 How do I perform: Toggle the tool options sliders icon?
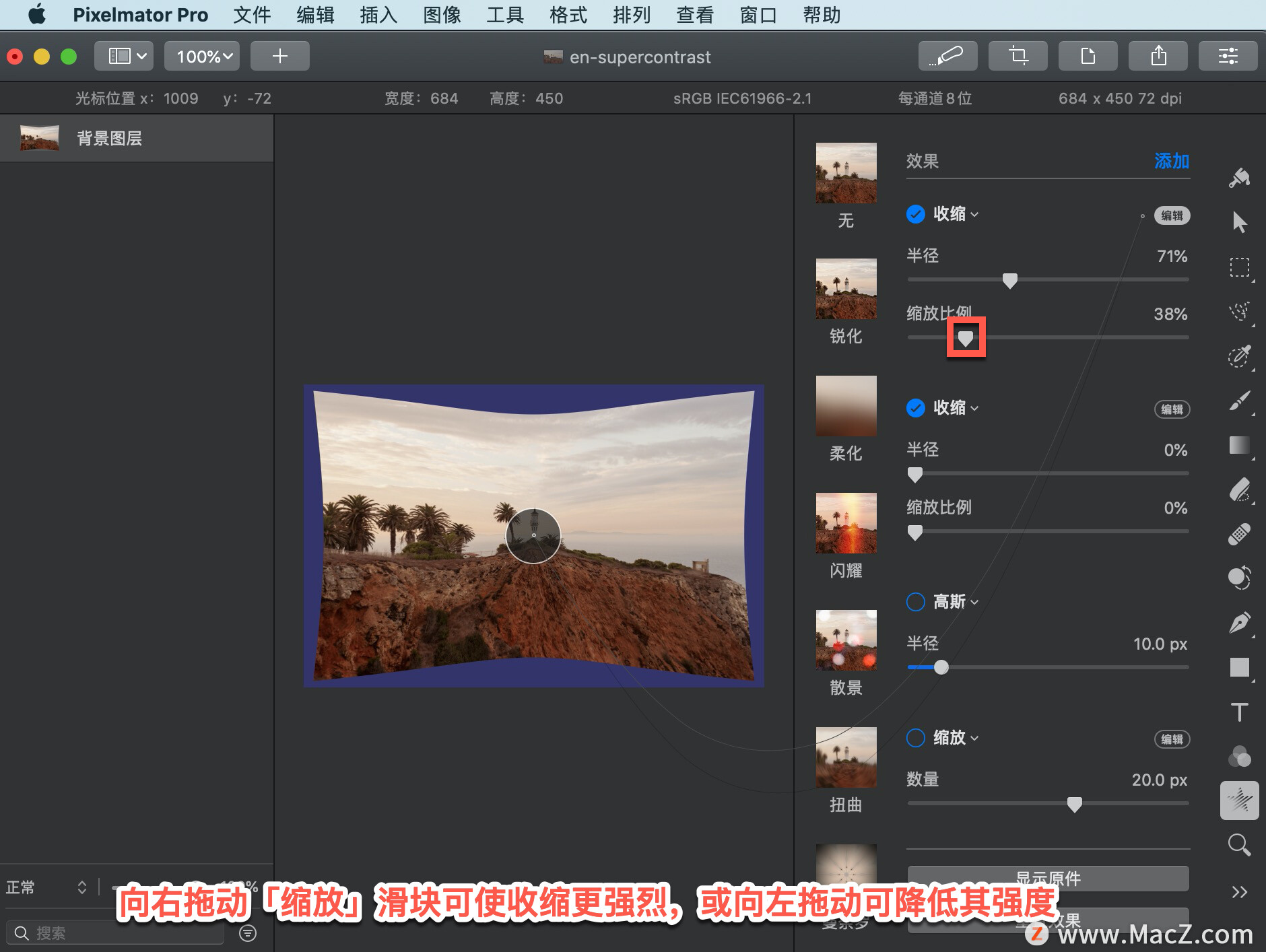point(1228,56)
